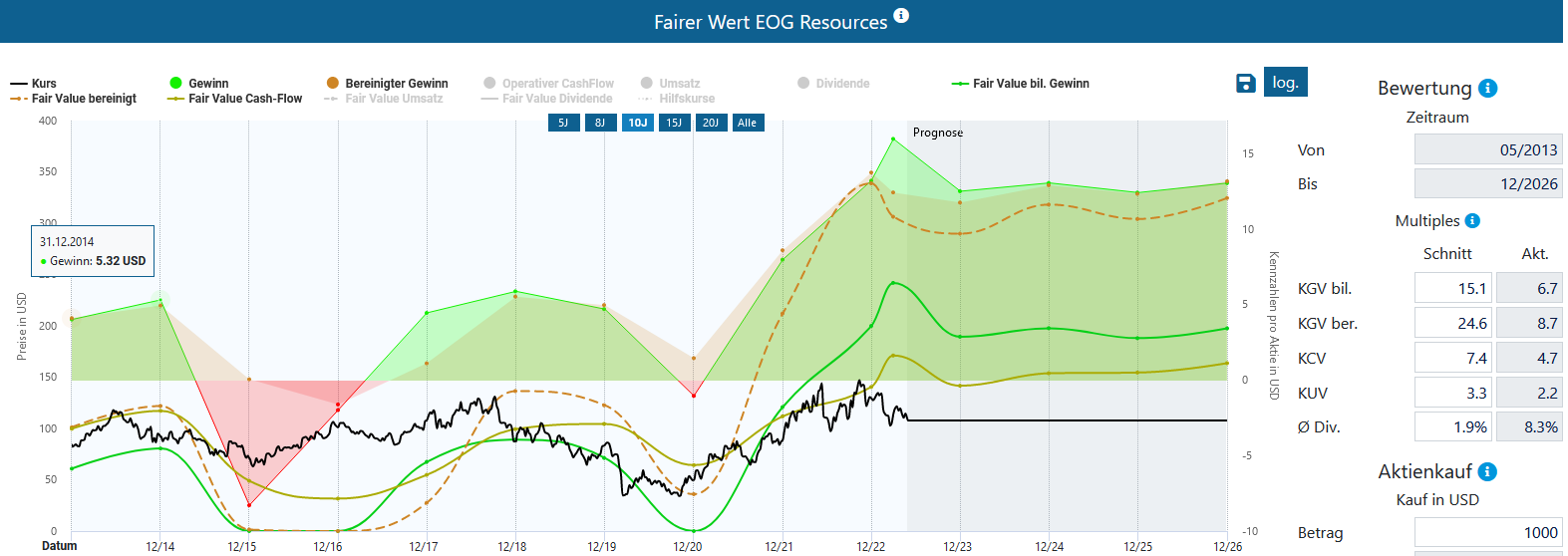The width and height of the screenshot is (1568, 556).
Task: Switch chart to log. scale
Action: [x=1285, y=82]
